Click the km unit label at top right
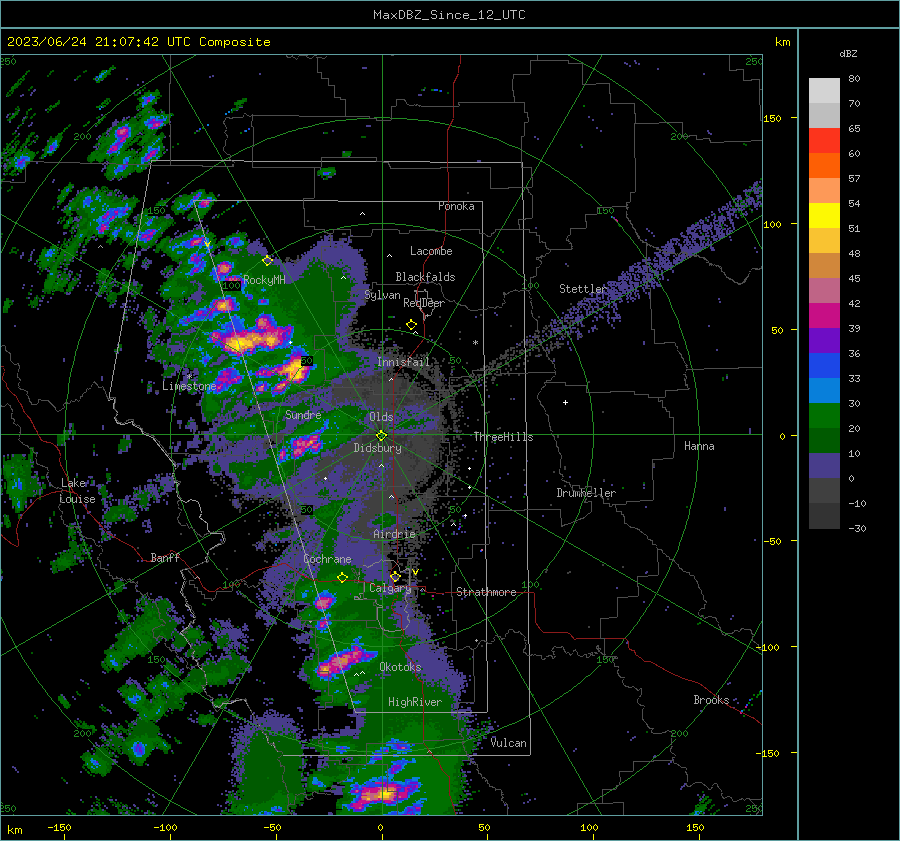Image resolution: width=900 pixels, height=841 pixels. tap(782, 42)
